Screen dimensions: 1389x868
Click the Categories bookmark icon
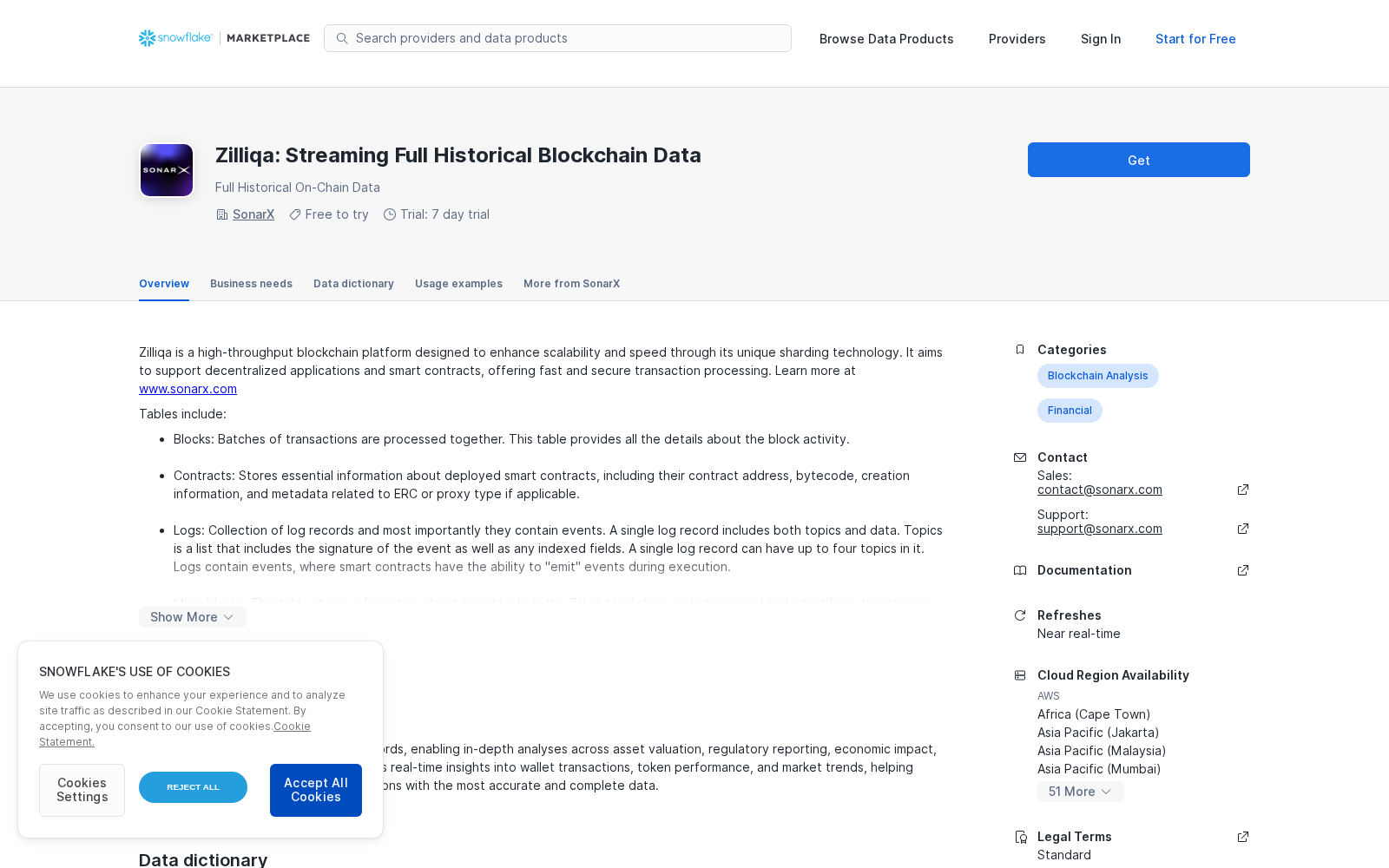(x=1020, y=350)
